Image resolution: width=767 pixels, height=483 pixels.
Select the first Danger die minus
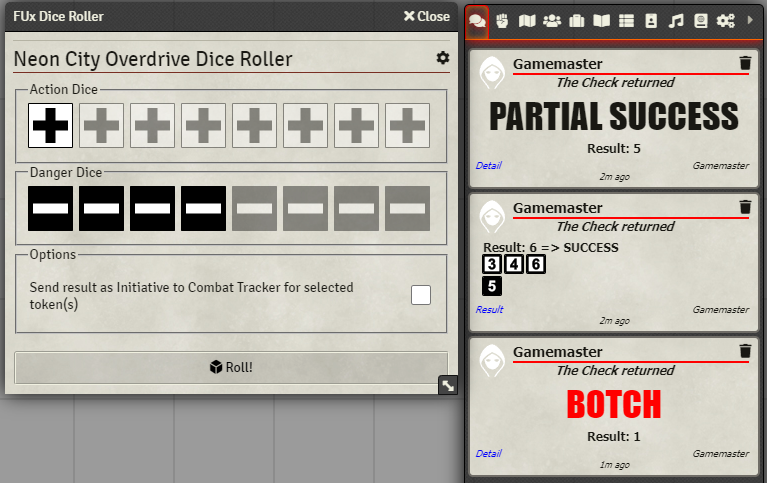click(x=50, y=208)
